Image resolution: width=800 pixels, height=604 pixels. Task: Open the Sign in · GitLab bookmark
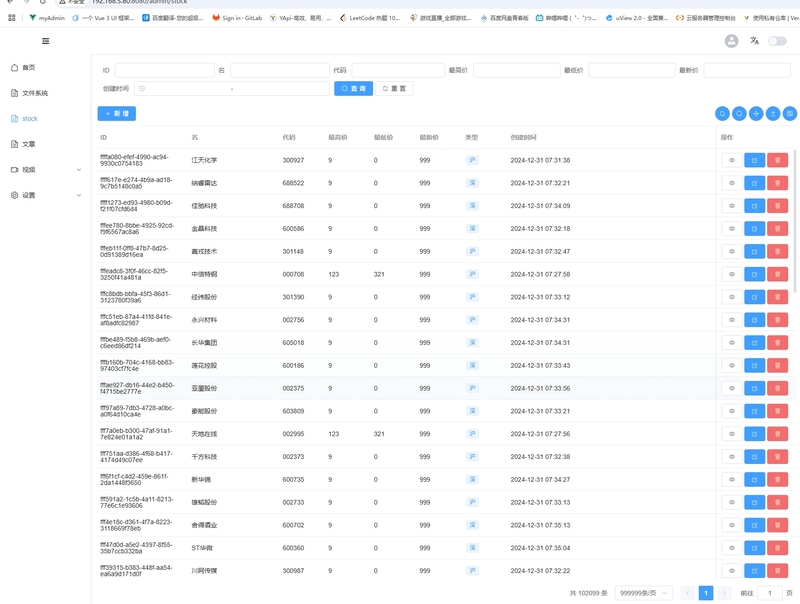tap(237, 18)
